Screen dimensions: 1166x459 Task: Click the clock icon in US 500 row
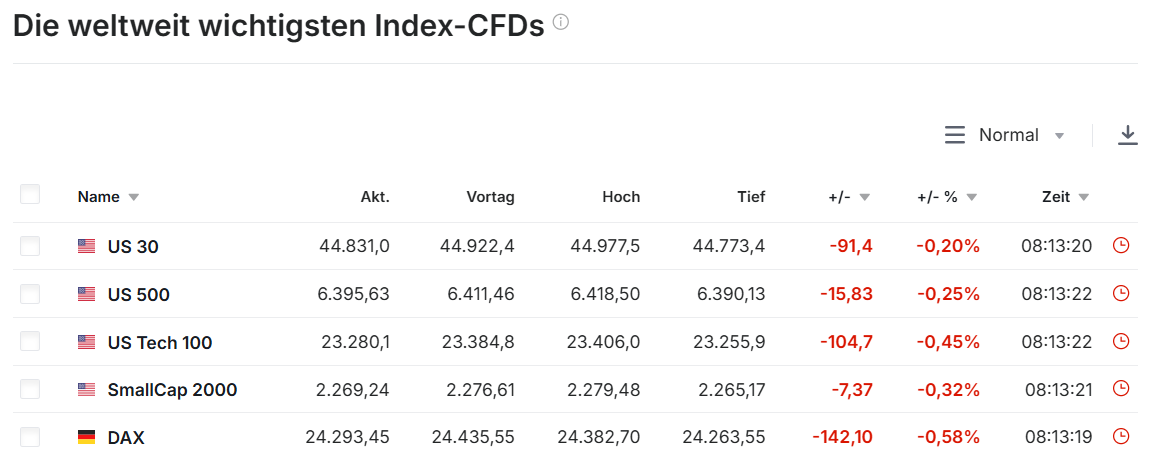pos(1121,293)
